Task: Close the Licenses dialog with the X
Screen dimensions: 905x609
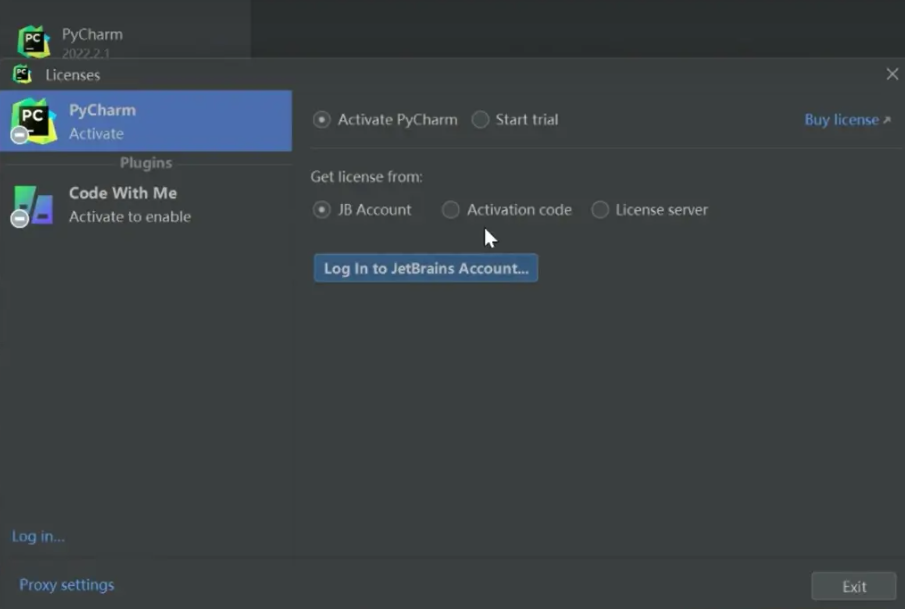Action: [x=892, y=74]
